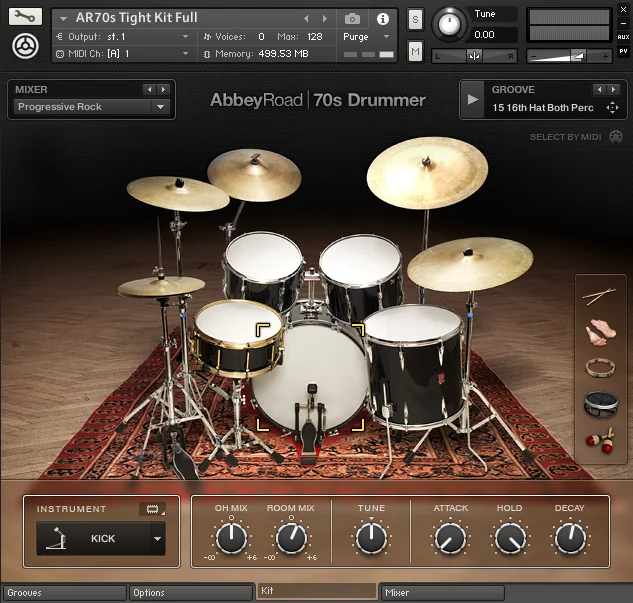Click the Native Instruments Kontakt logo icon
This screenshot has height=603, width=633.
pyautogui.click(x=25, y=46)
